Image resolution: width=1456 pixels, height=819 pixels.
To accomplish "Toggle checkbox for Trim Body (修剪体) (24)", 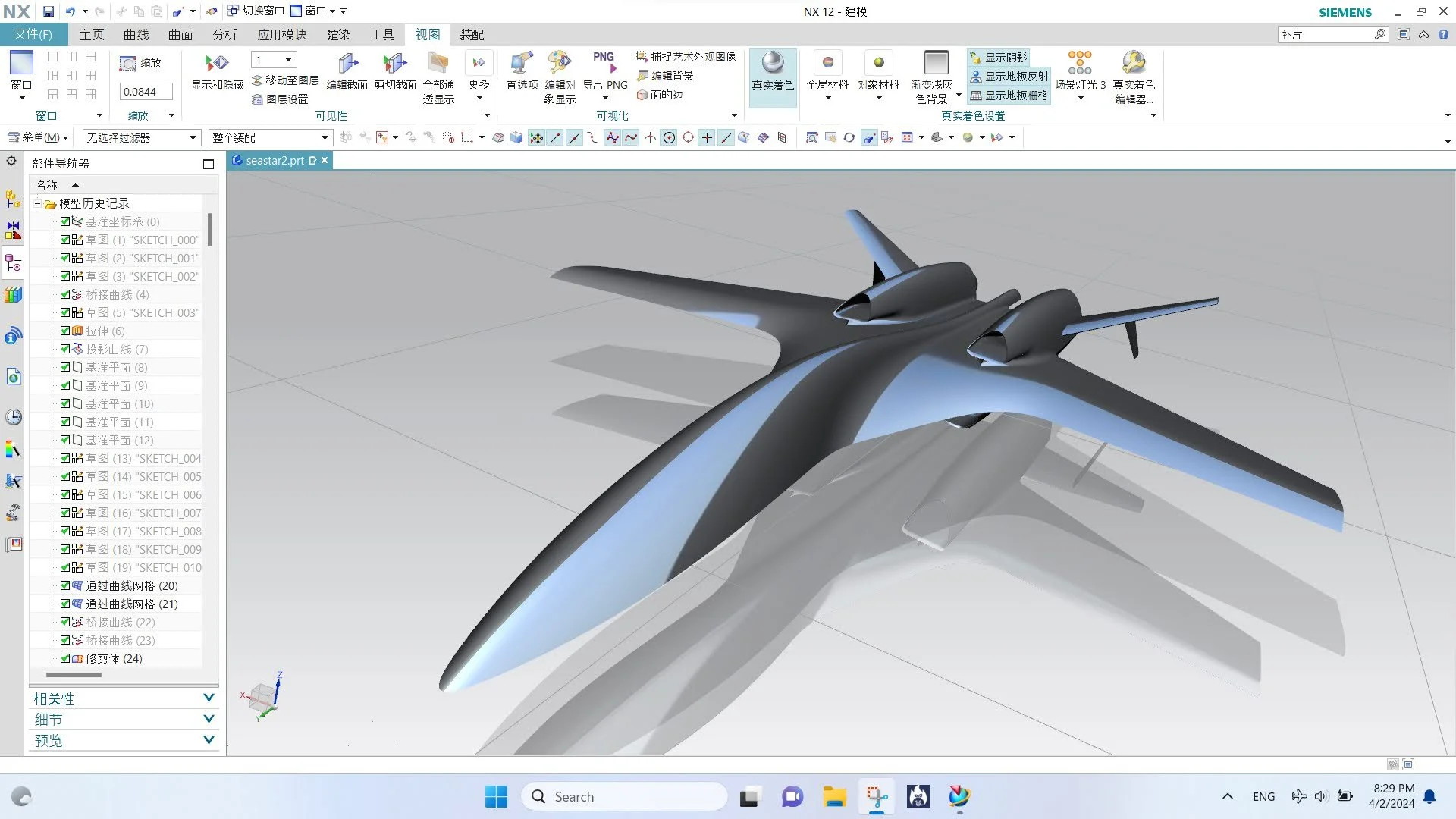I will pos(65,658).
